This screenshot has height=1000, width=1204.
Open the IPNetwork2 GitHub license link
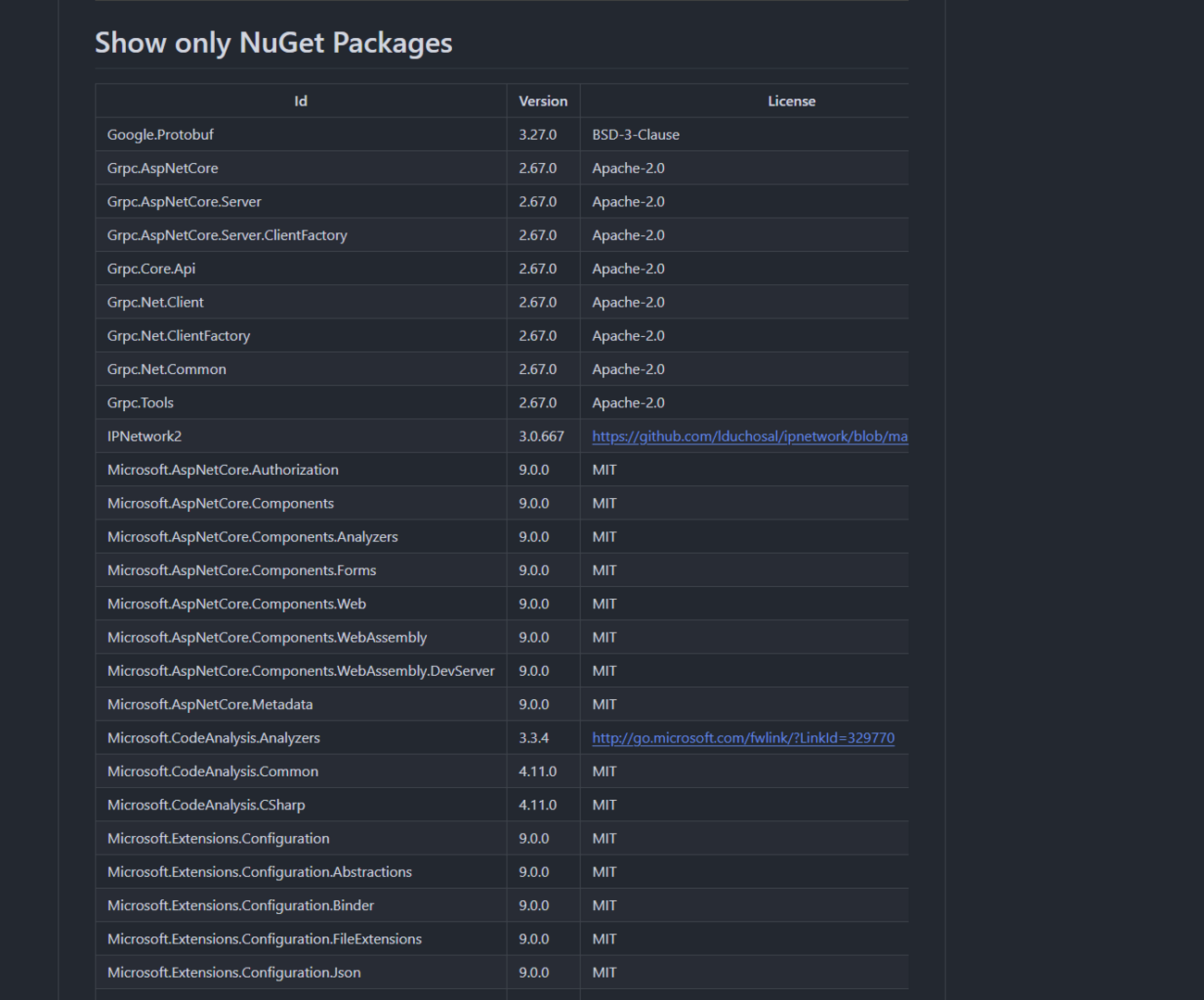(x=749, y=436)
